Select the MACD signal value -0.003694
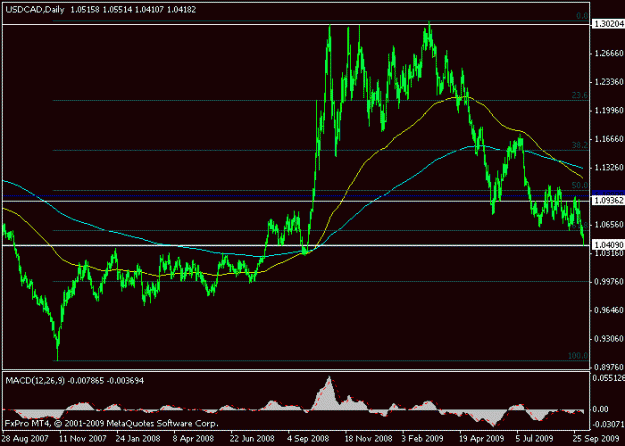This screenshot has height=446, width=625. (x=124, y=381)
